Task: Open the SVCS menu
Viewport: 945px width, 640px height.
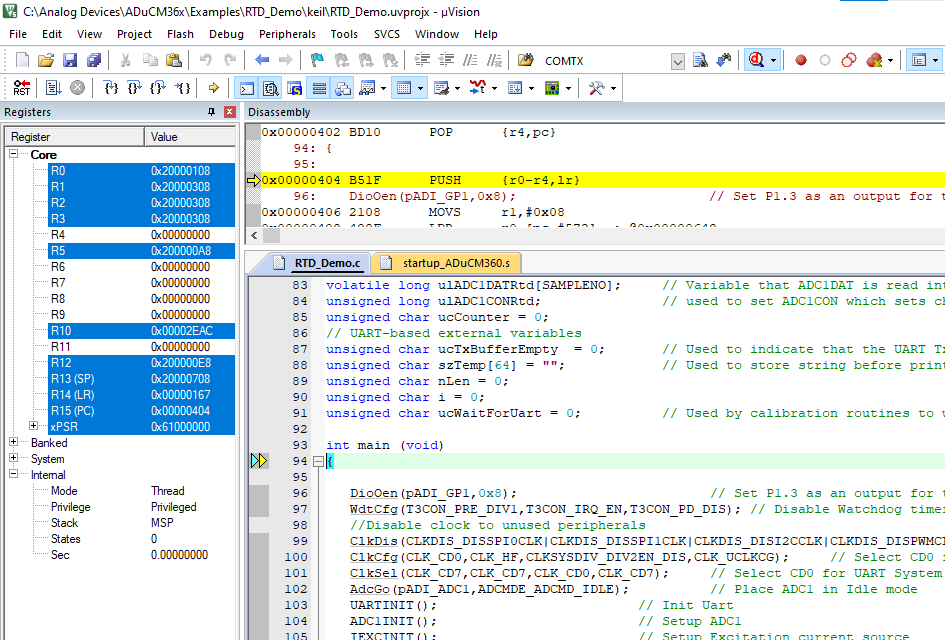Action: tap(386, 34)
